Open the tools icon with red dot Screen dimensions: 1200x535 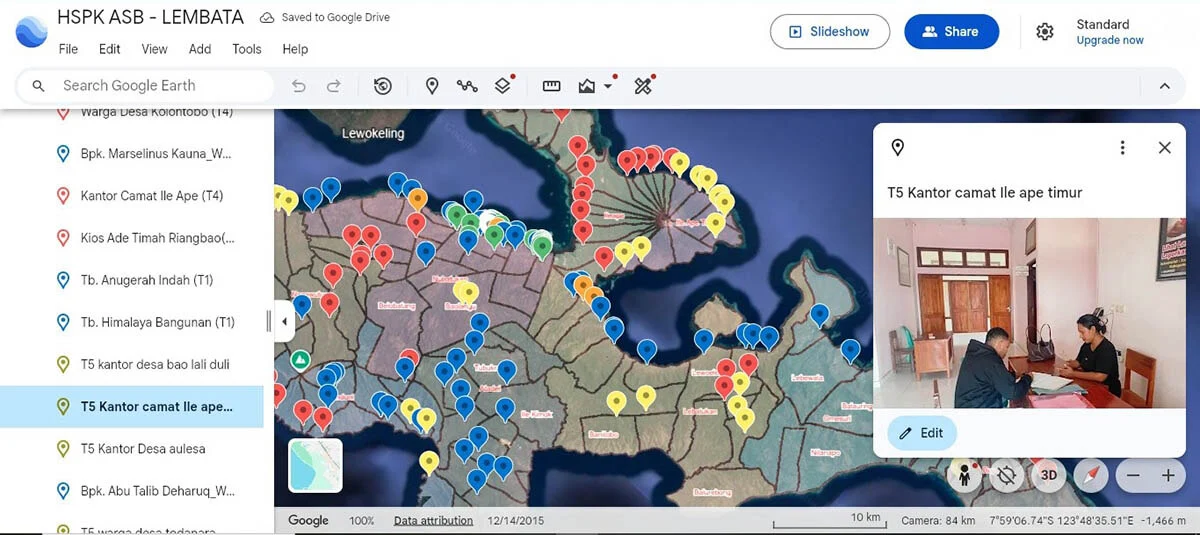(x=643, y=86)
